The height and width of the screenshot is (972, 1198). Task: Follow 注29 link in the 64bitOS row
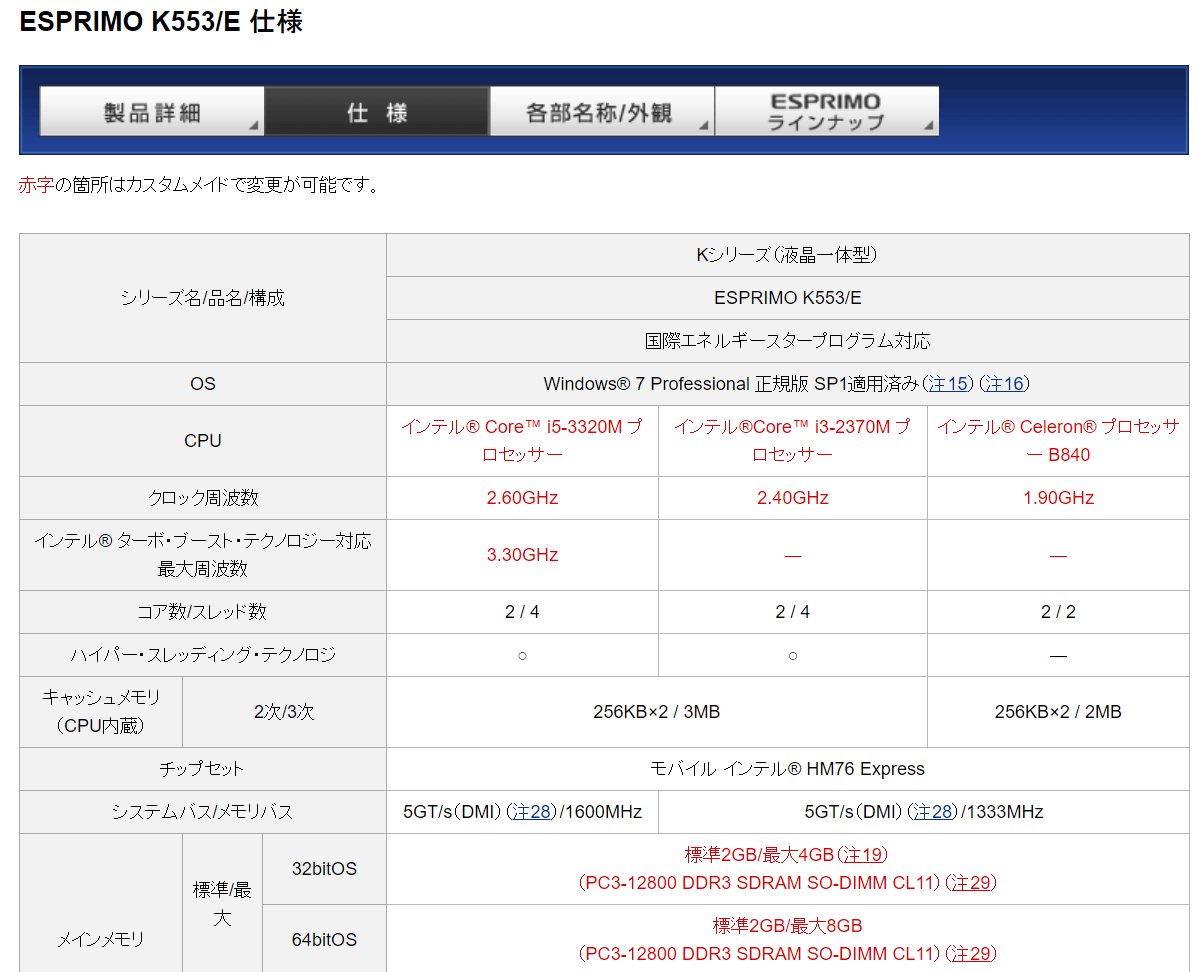(x=971, y=954)
